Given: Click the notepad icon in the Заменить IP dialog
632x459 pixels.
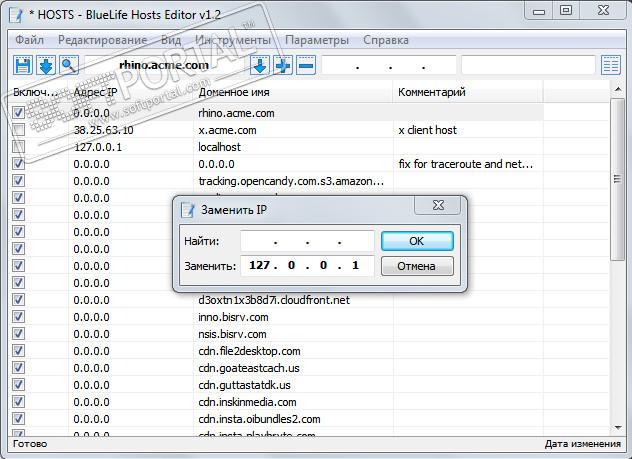Looking at the screenshot, I should [x=187, y=210].
